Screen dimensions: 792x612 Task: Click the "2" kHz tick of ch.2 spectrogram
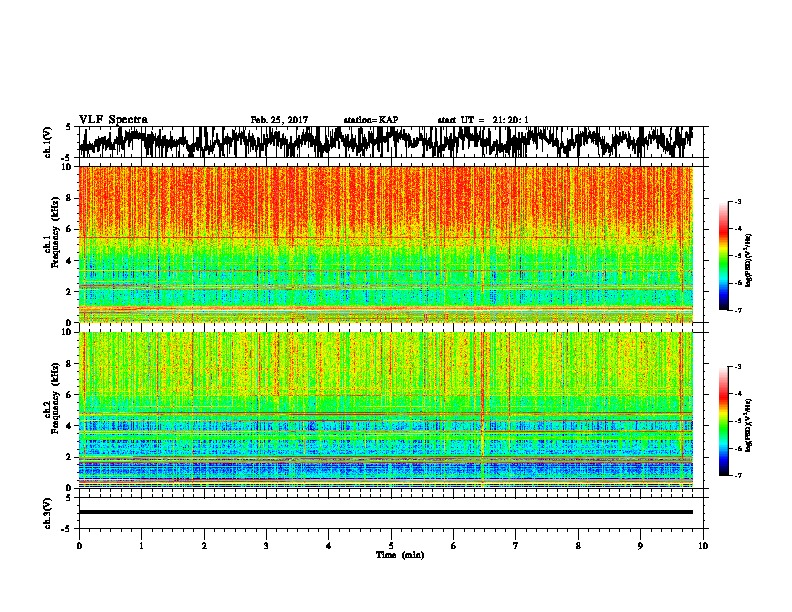(70, 457)
